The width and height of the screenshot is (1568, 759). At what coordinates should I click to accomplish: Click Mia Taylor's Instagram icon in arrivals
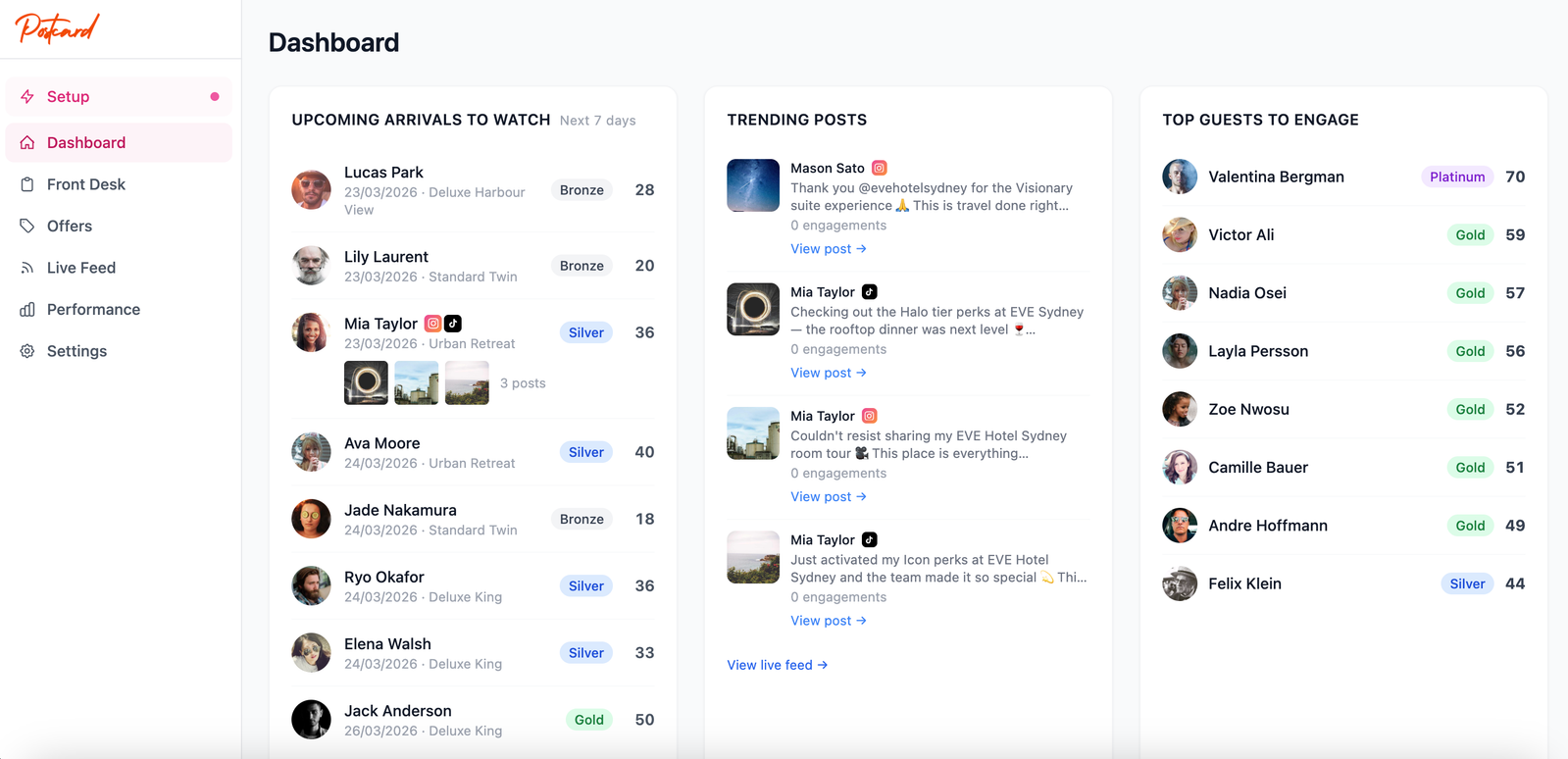(432, 324)
